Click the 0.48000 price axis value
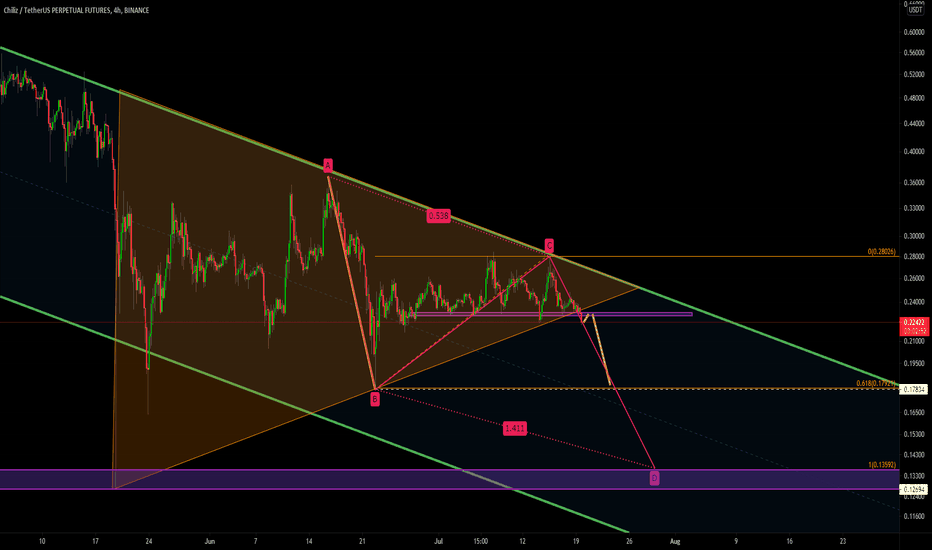The height and width of the screenshot is (550, 932). click(x=914, y=98)
